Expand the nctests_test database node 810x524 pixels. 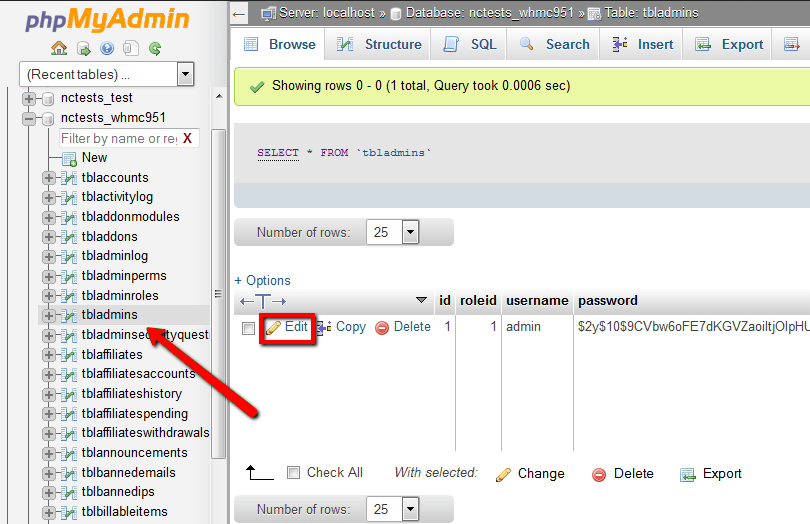coord(29,98)
